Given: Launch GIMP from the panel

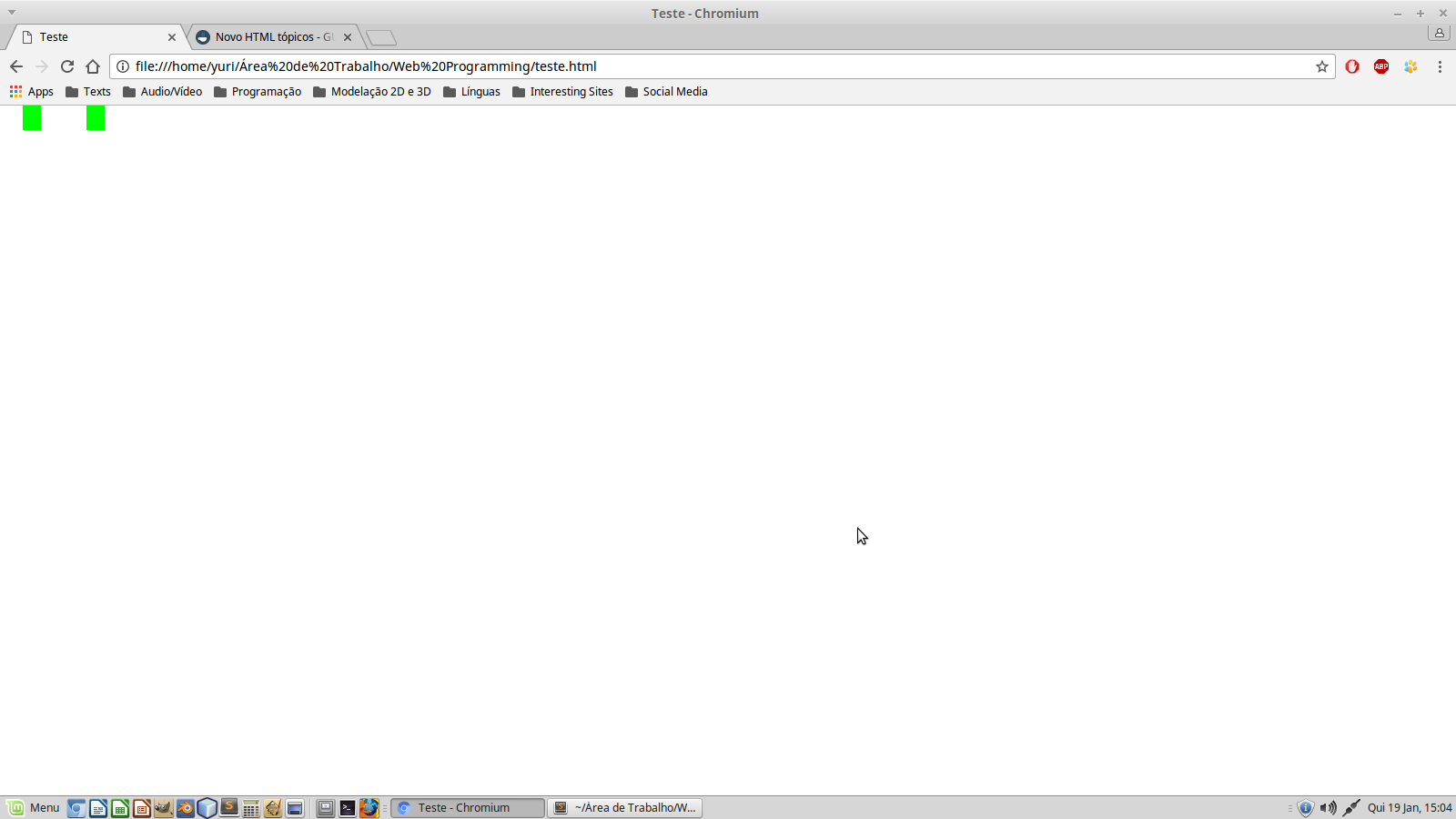Looking at the screenshot, I should (164, 808).
